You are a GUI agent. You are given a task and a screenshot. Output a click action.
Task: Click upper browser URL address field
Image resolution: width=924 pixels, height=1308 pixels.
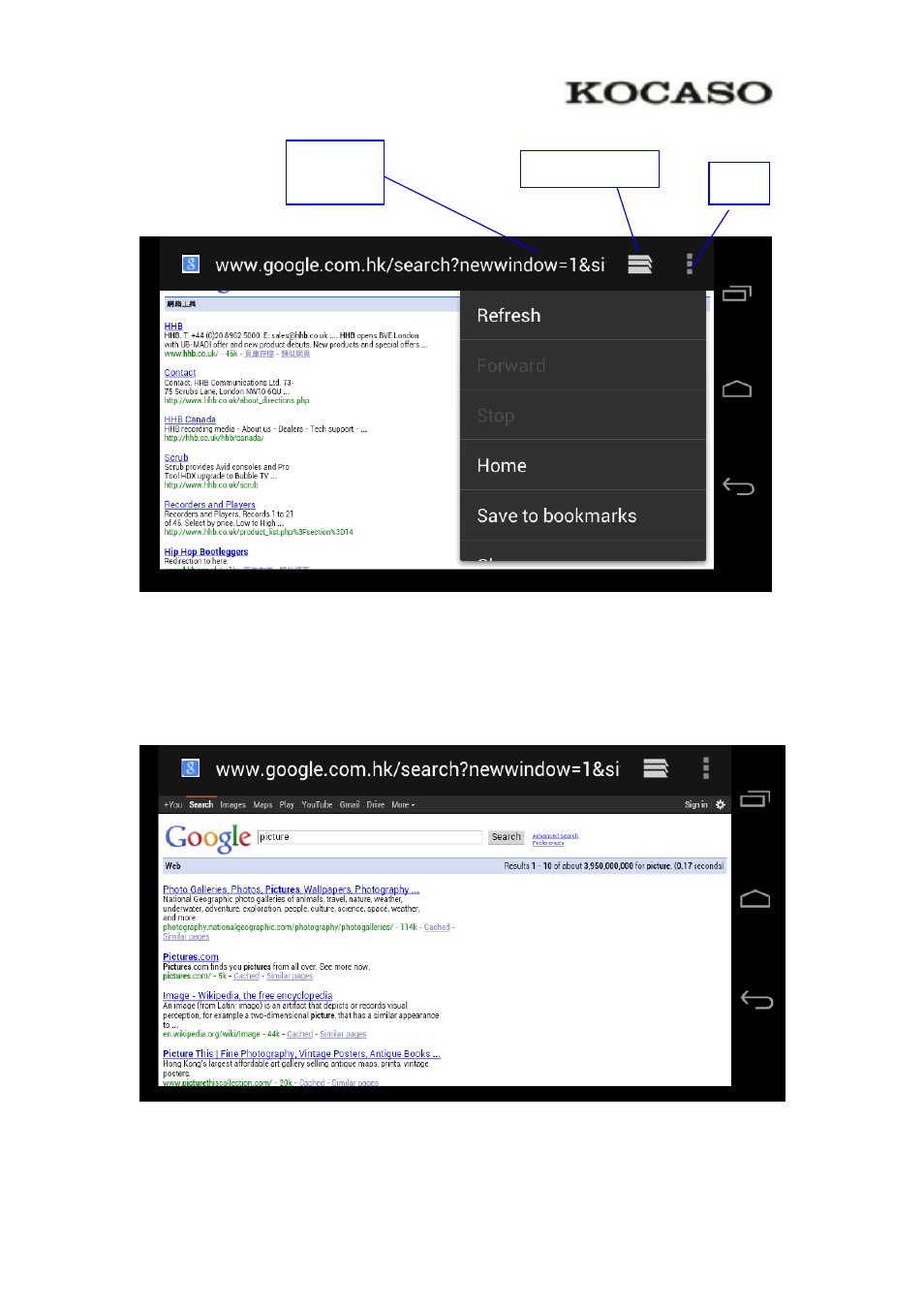(410, 265)
